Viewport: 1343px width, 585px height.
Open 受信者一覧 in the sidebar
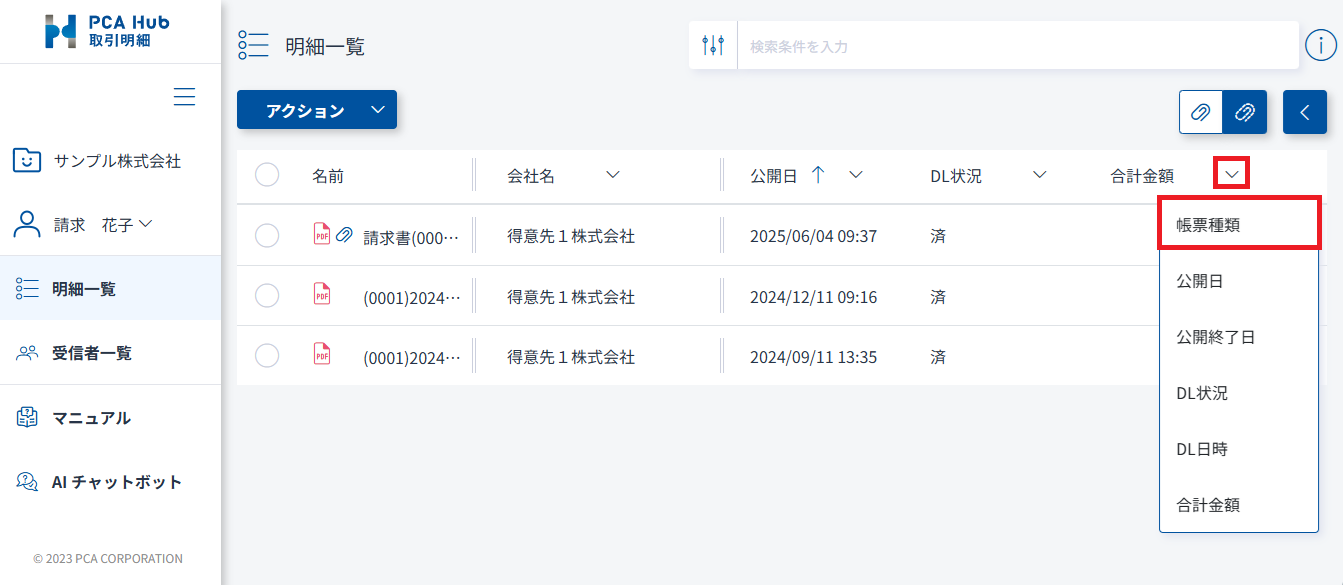pyautogui.click(x=91, y=353)
